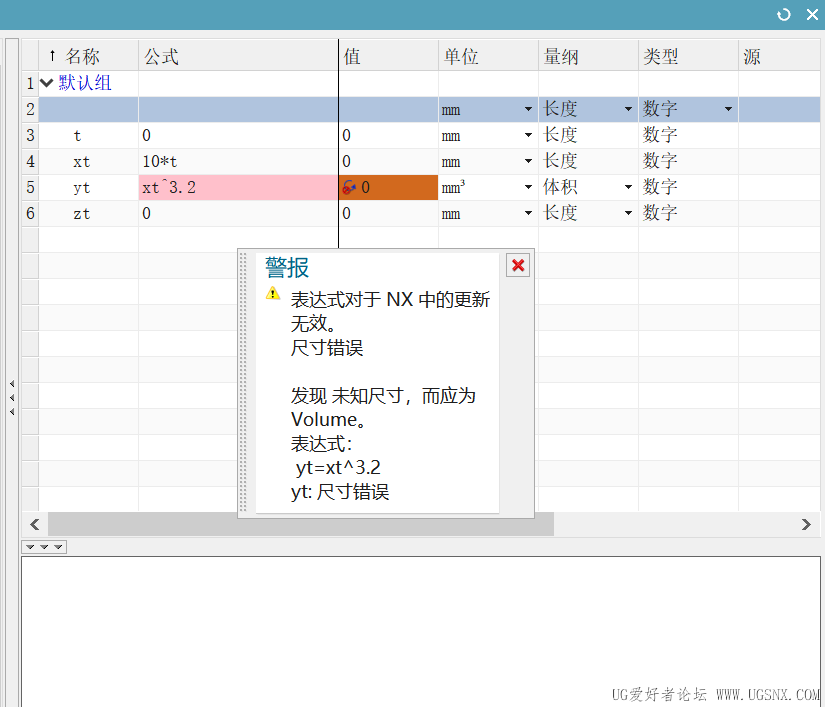Open unit dropdown in new expression row 2
The image size is (825, 707).
coord(528,109)
